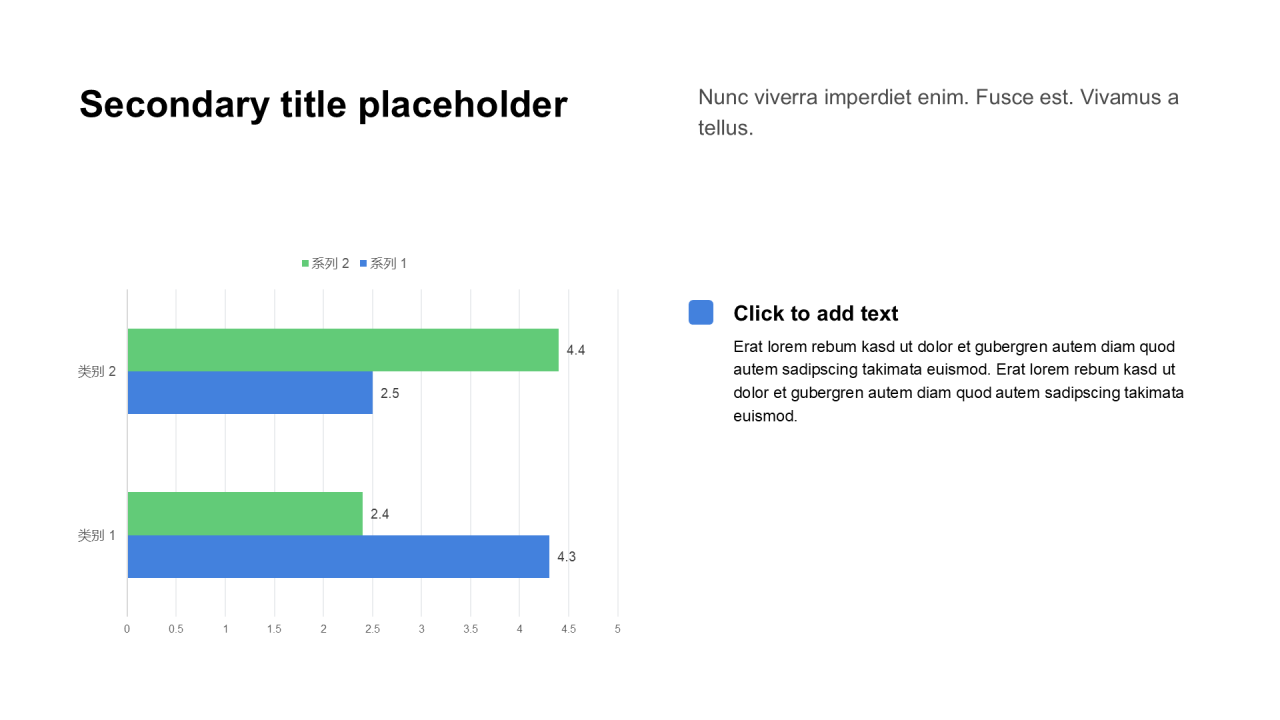
Task: Click the blue rounded square bullet icon
Action: [x=701, y=313]
